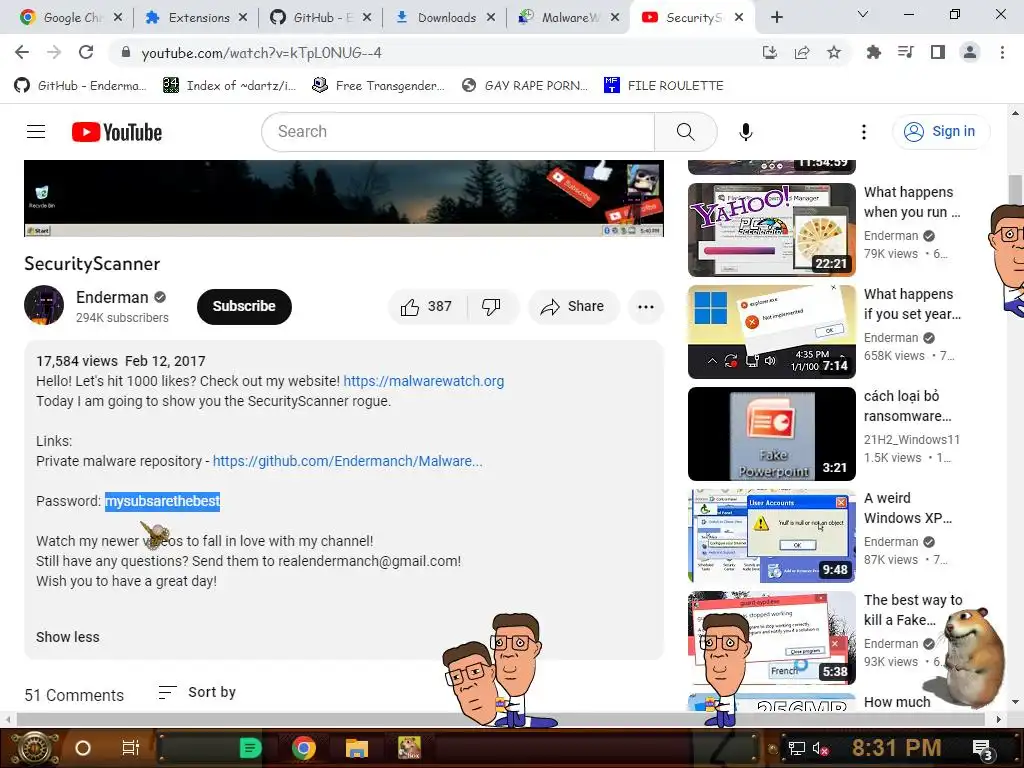This screenshot has width=1024, height=768.
Task: Click the install app icon in address bar
Action: pos(770,52)
